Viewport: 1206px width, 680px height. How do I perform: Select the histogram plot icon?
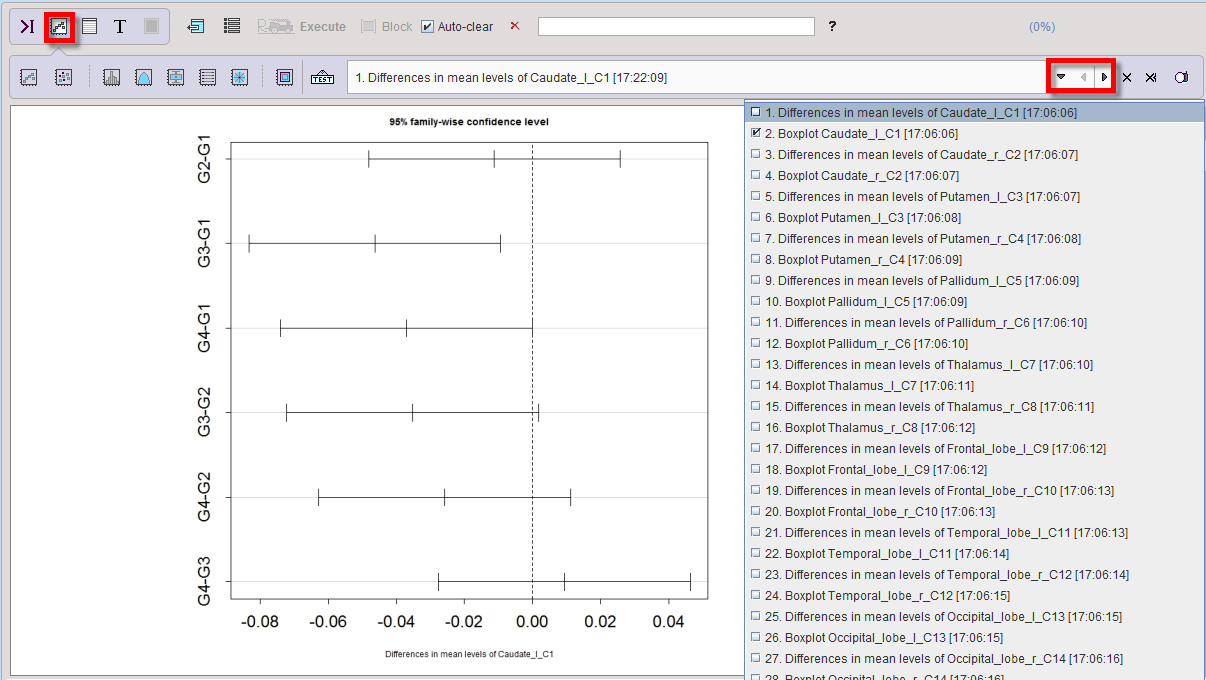click(x=111, y=77)
